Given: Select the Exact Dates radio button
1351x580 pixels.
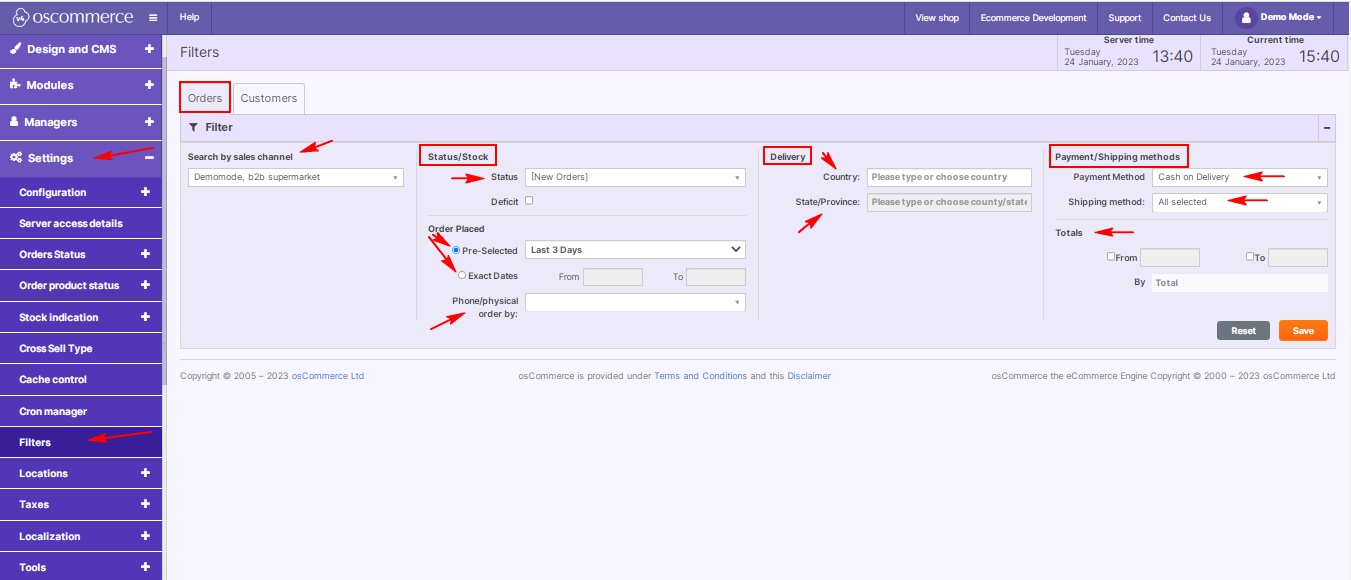Looking at the screenshot, I should (x=461, y=275).
